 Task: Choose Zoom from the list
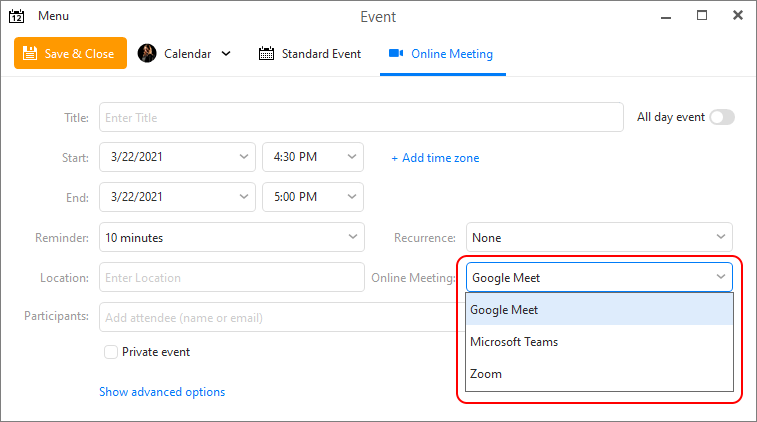(599, 374)
